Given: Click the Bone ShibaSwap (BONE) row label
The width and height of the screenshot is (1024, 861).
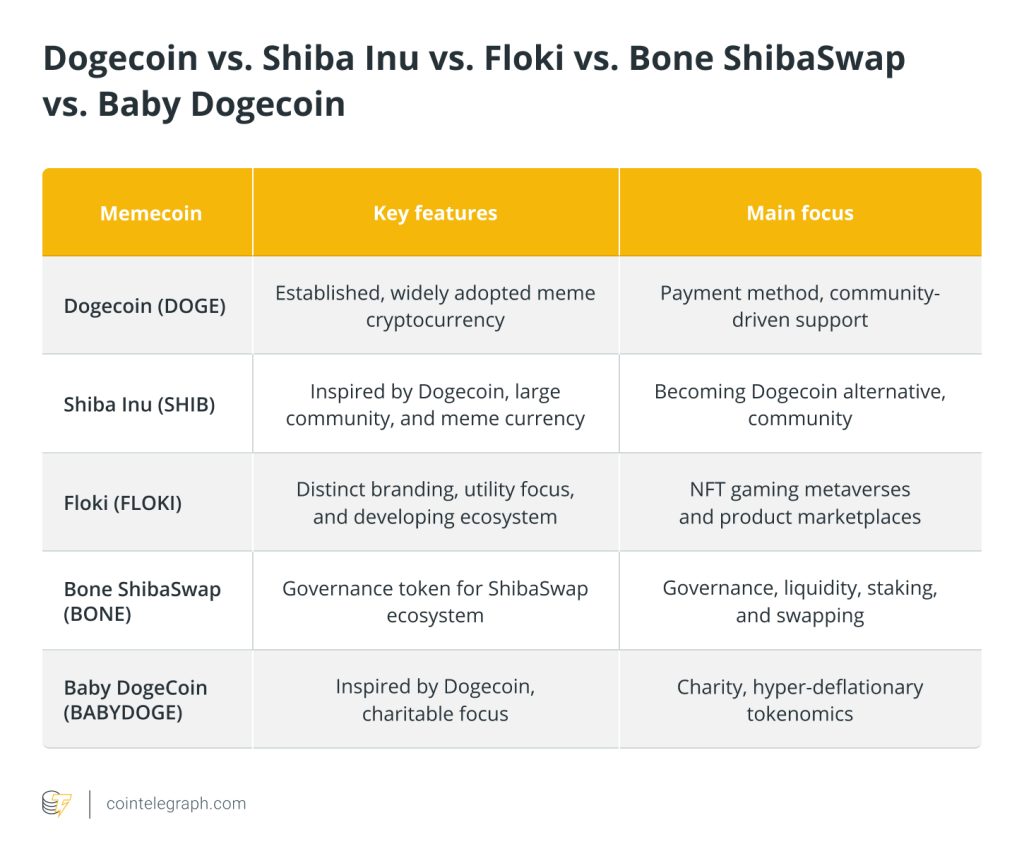Looking at the screenshot, I should (142, 601).
